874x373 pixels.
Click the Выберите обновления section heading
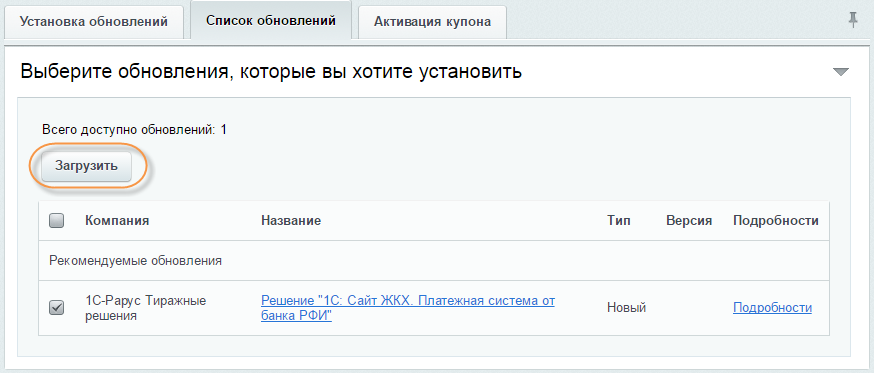271,72
